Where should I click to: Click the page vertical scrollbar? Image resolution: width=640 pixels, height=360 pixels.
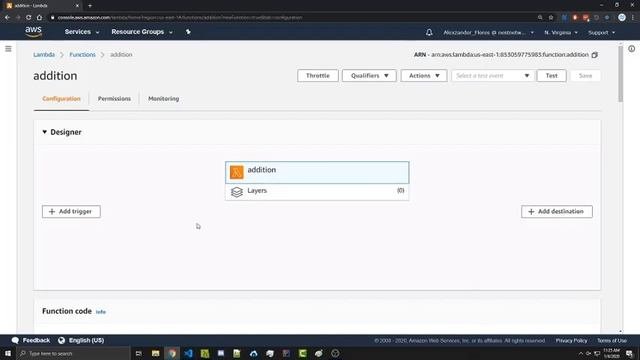(x=621, y=73)
